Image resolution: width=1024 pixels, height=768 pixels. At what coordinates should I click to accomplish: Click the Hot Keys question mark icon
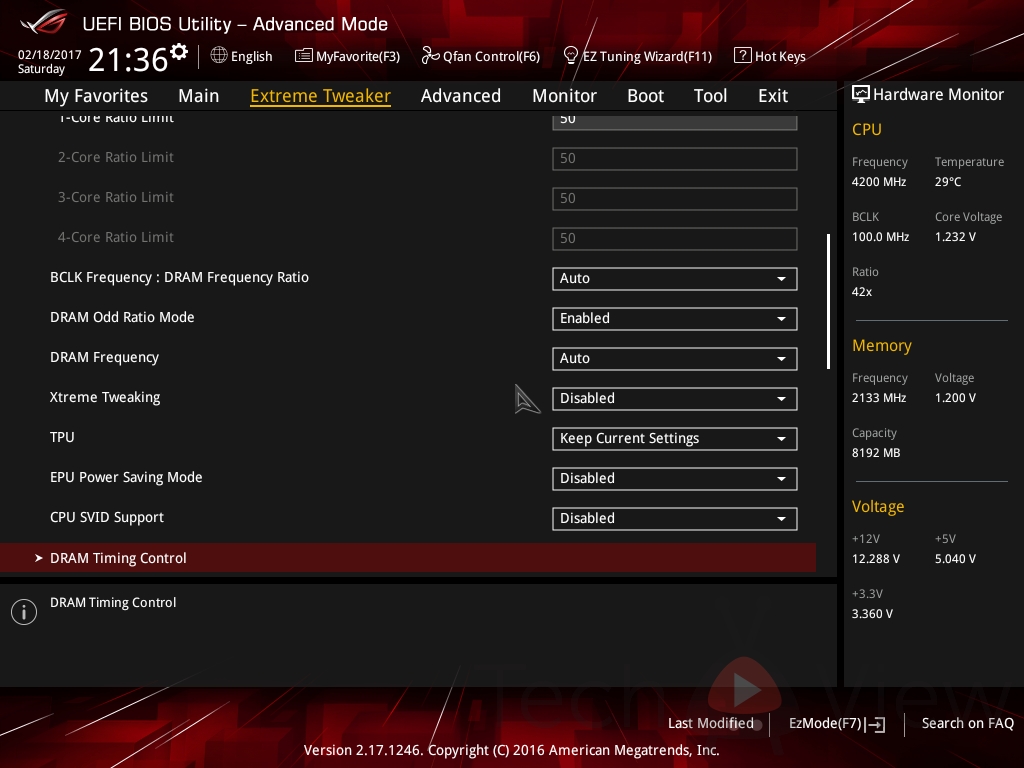point(743,56)
